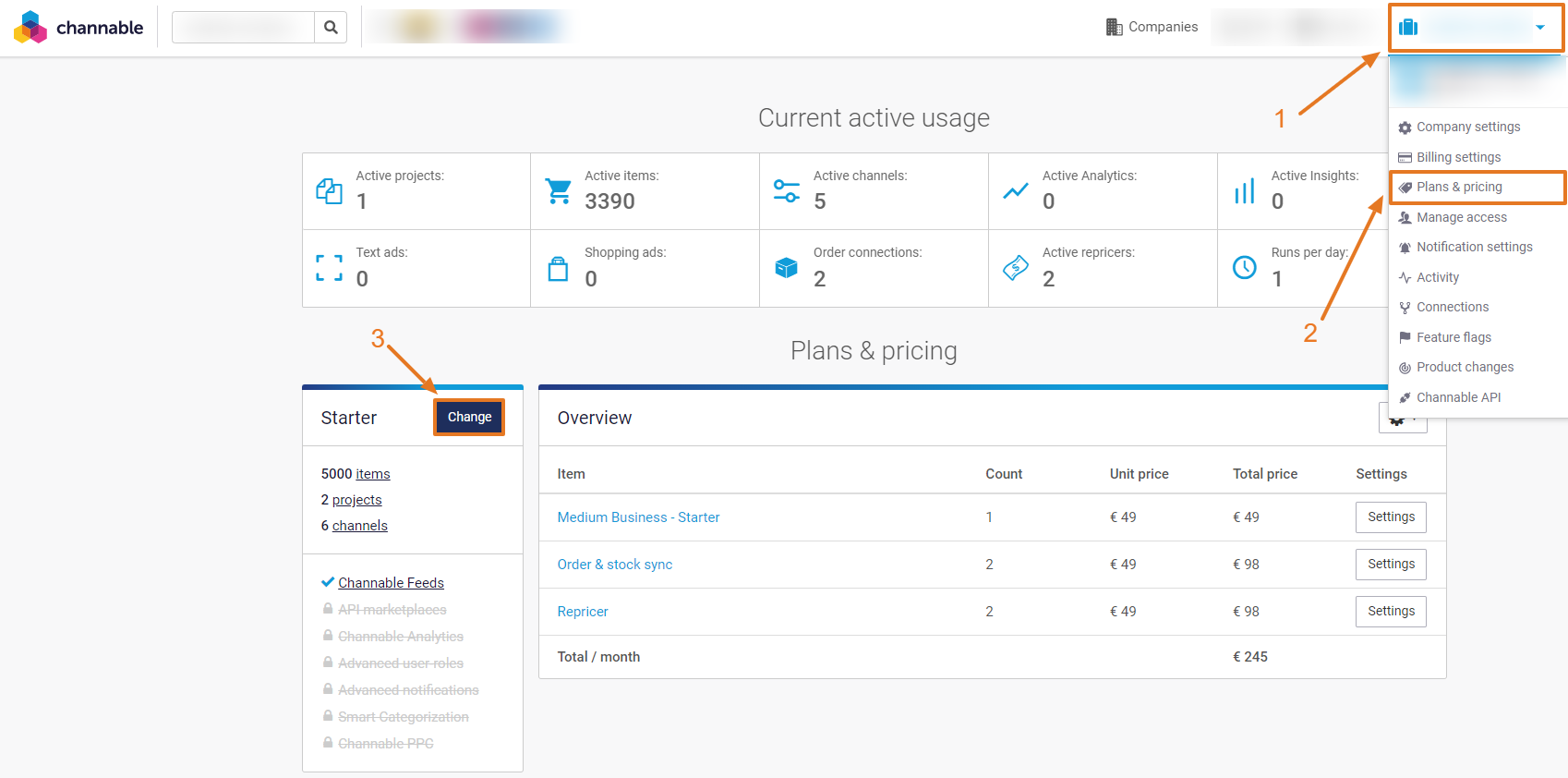Image resolution: width=1568 pixels, height=778 pixels.
Task: Click the locked Channable Analytics feature
Action: [401, 637]
